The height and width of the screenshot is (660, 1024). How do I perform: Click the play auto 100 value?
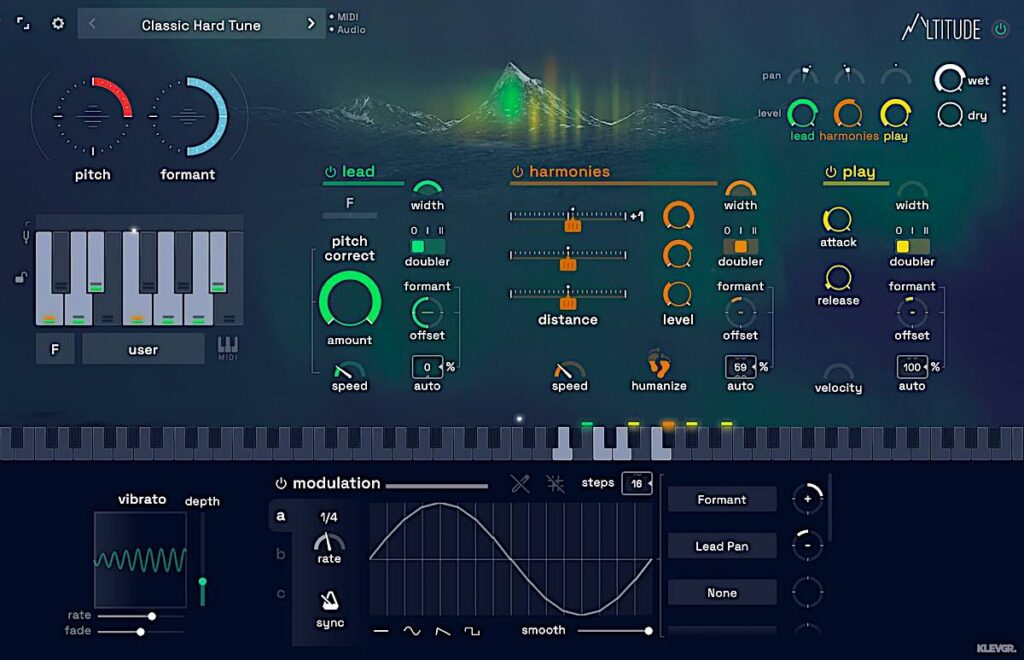coord(912,367)
